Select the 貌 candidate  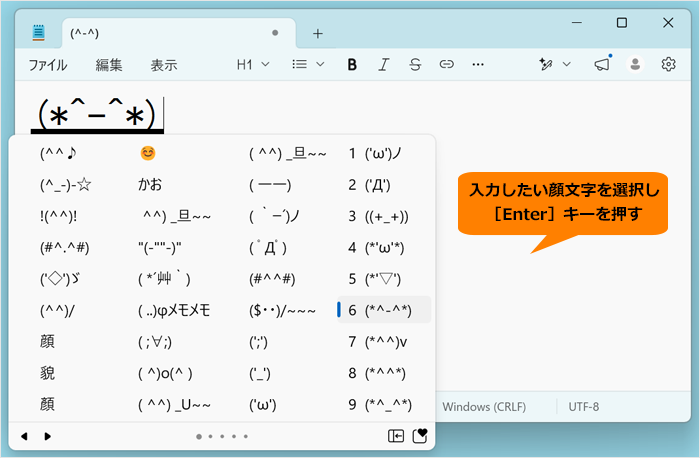coord(47,373)
